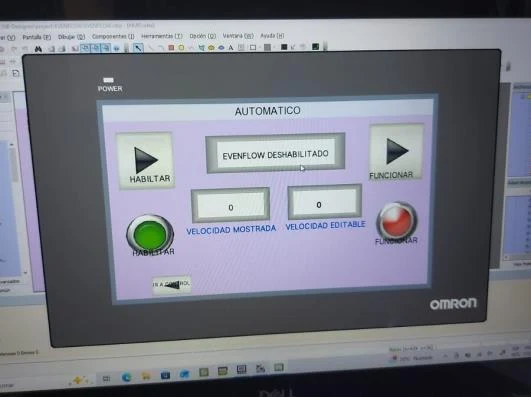Click the AUTOMATICO screen title
The height and width of the screenshot is (397, 531).
click(268, 111)
